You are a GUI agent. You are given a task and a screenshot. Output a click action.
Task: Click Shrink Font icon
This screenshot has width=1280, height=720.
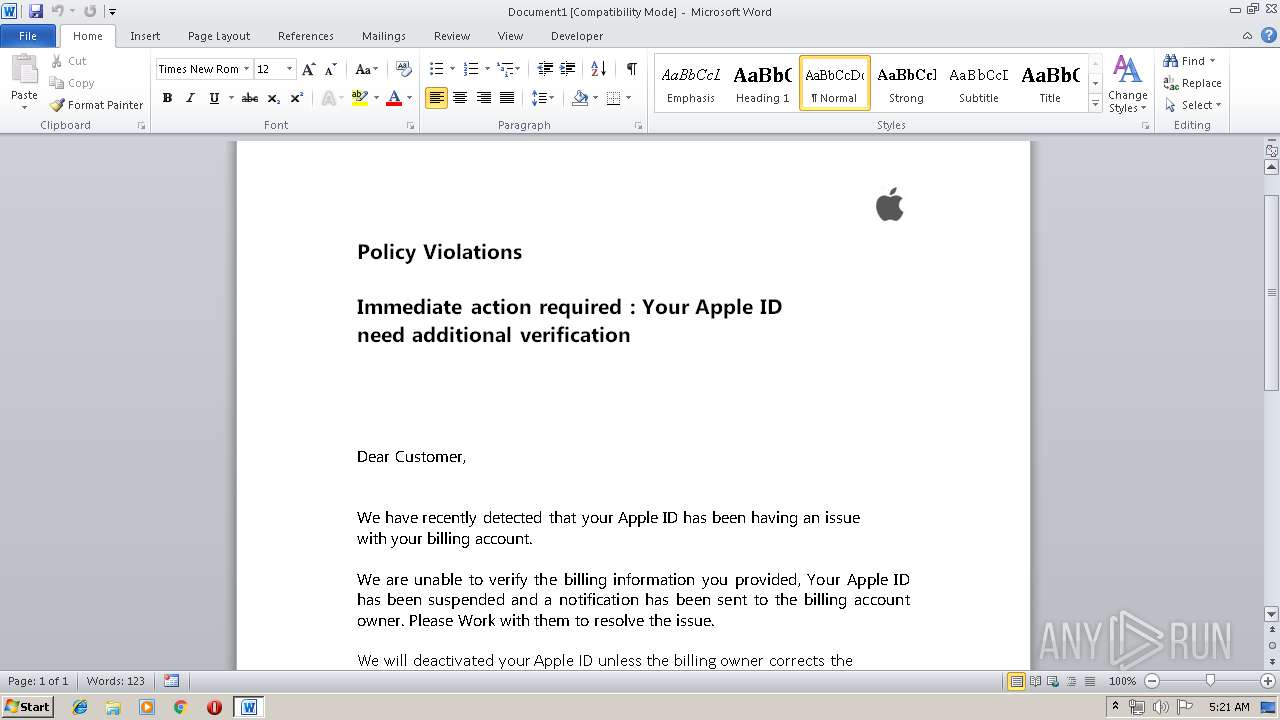(x=330, y=69)
